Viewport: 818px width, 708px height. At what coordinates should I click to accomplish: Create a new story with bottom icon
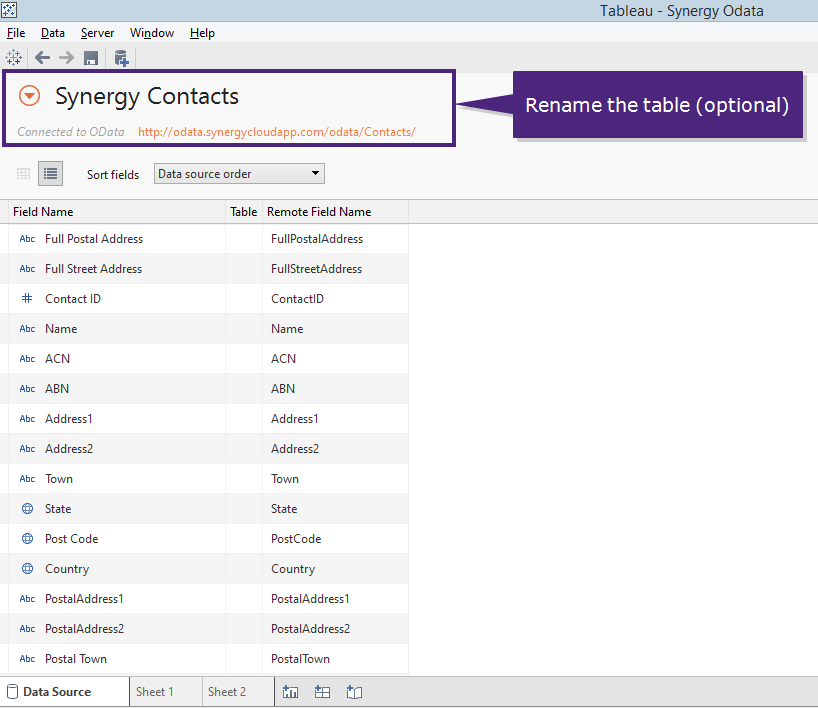pos(354,692)
